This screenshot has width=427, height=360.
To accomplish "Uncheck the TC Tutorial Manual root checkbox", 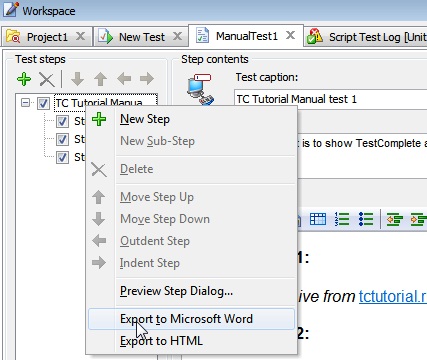I will pos(43,103).
